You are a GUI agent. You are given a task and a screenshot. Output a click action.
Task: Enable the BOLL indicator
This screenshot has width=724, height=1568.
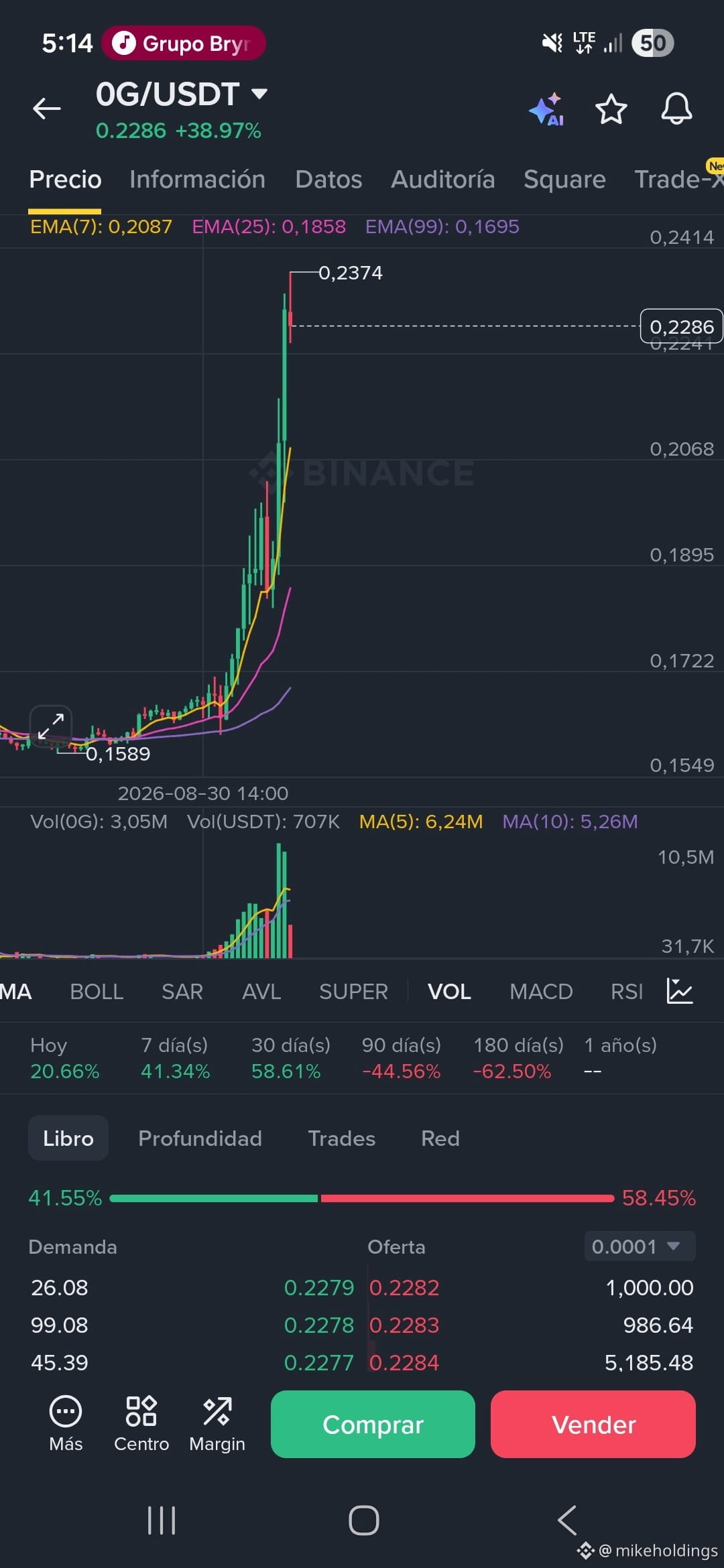[97, 992]
